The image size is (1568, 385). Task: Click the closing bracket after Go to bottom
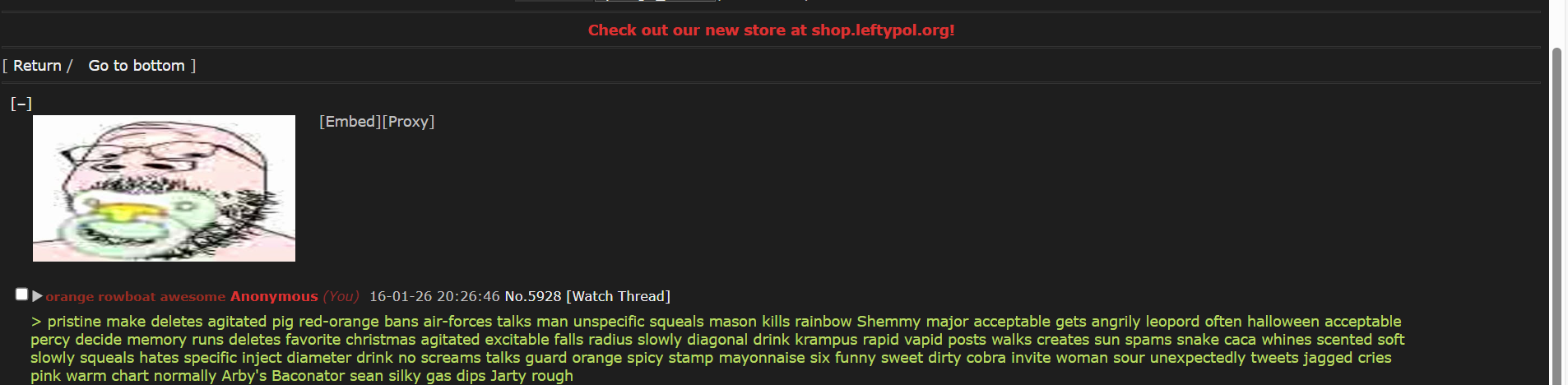point(193,66)
